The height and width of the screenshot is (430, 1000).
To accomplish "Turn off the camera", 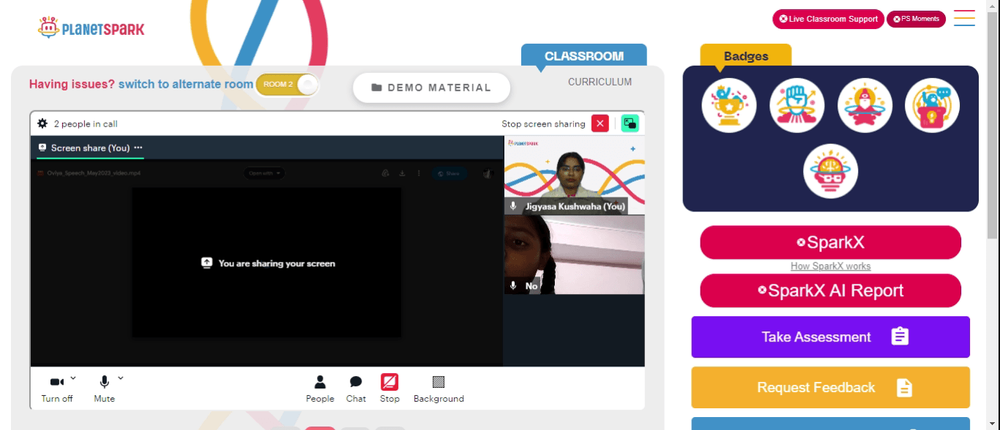I will tap(57, 389).
